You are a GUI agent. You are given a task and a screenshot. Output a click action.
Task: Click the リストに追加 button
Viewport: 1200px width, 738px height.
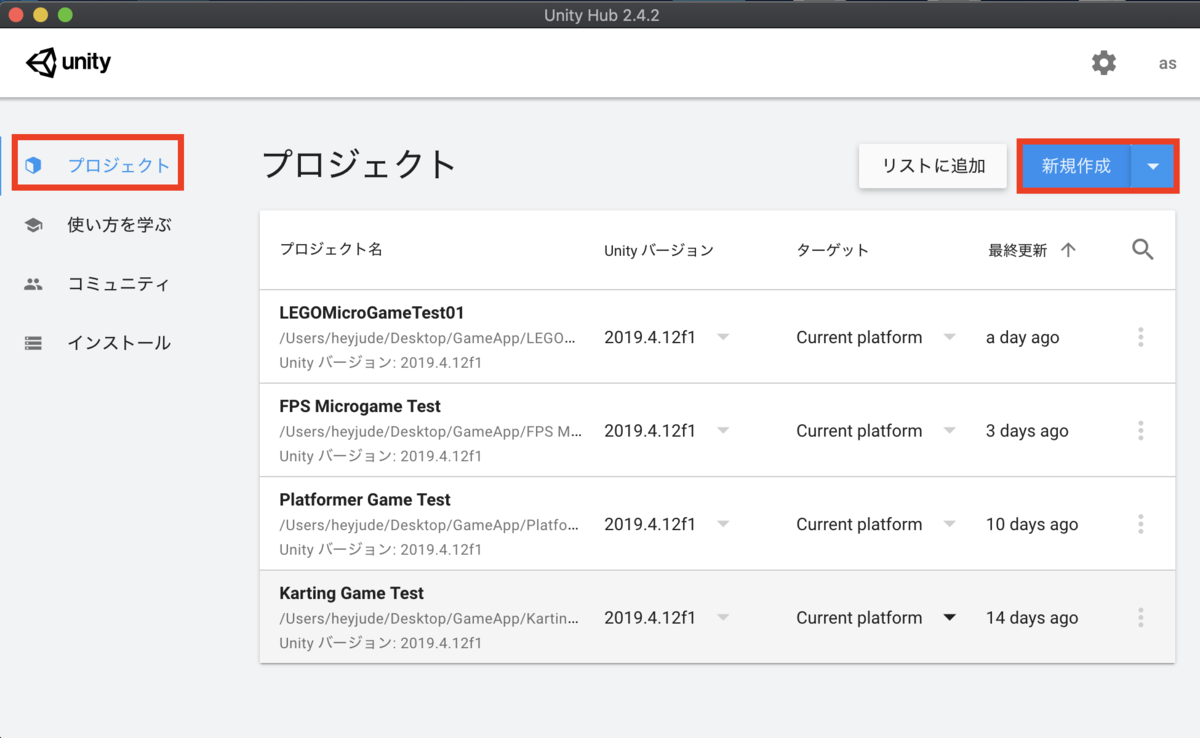click(933, 166)
